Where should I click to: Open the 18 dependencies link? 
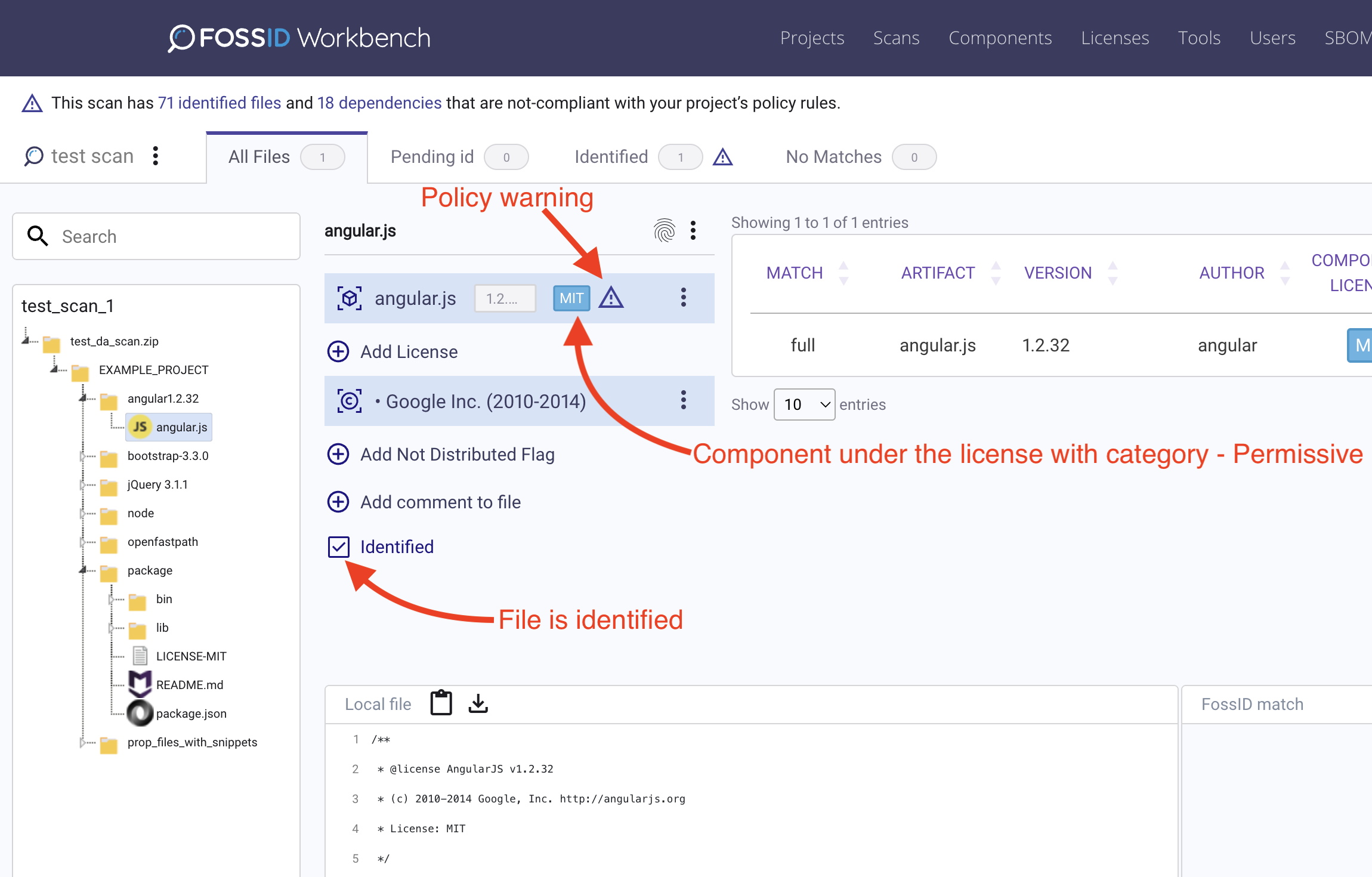point(379,103)
